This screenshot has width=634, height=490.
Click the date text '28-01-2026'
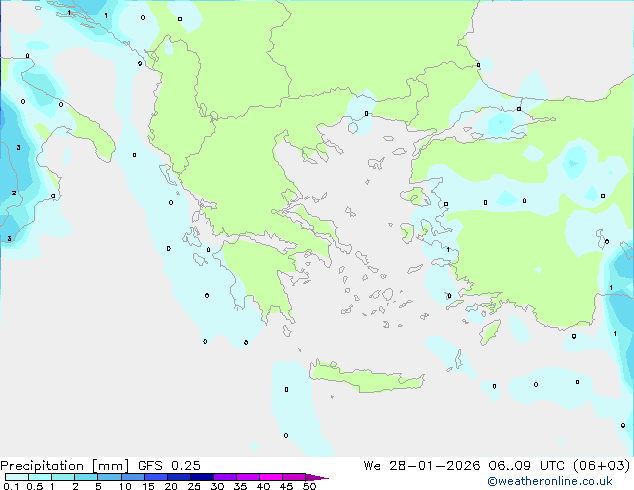click(x=435, y=466)
